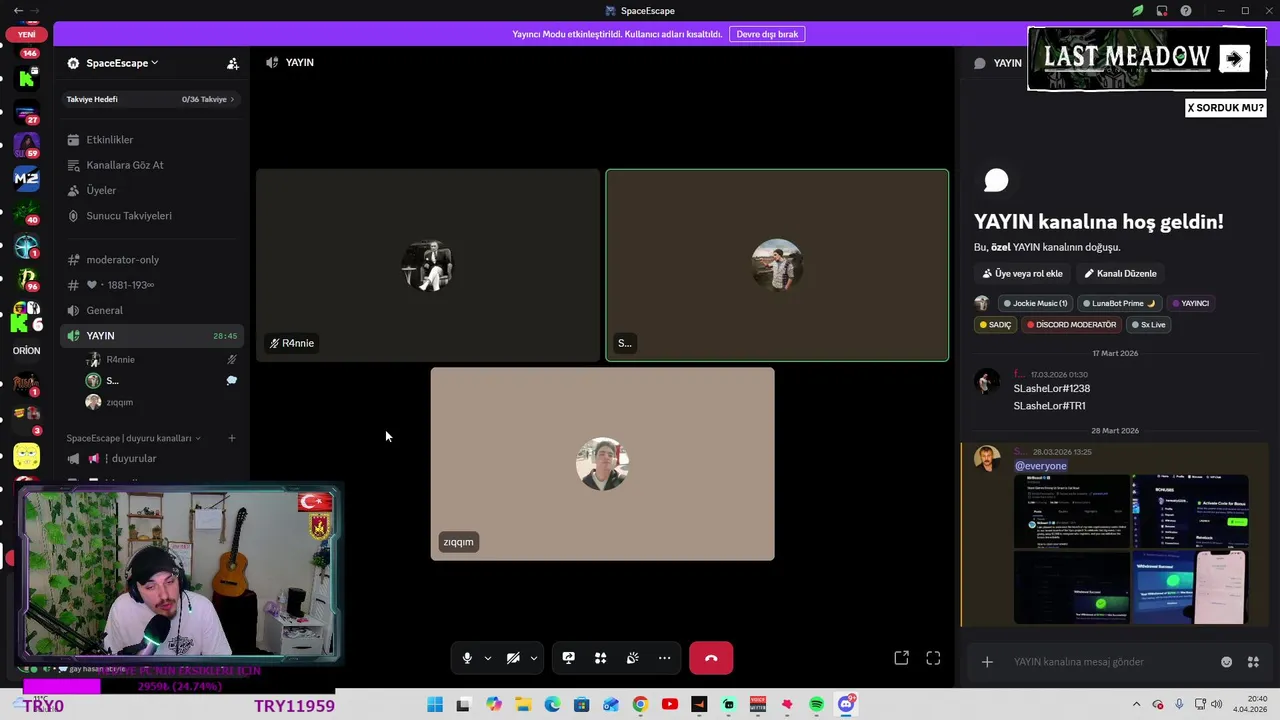Select Sx Live role chip

coord(1149,325)
